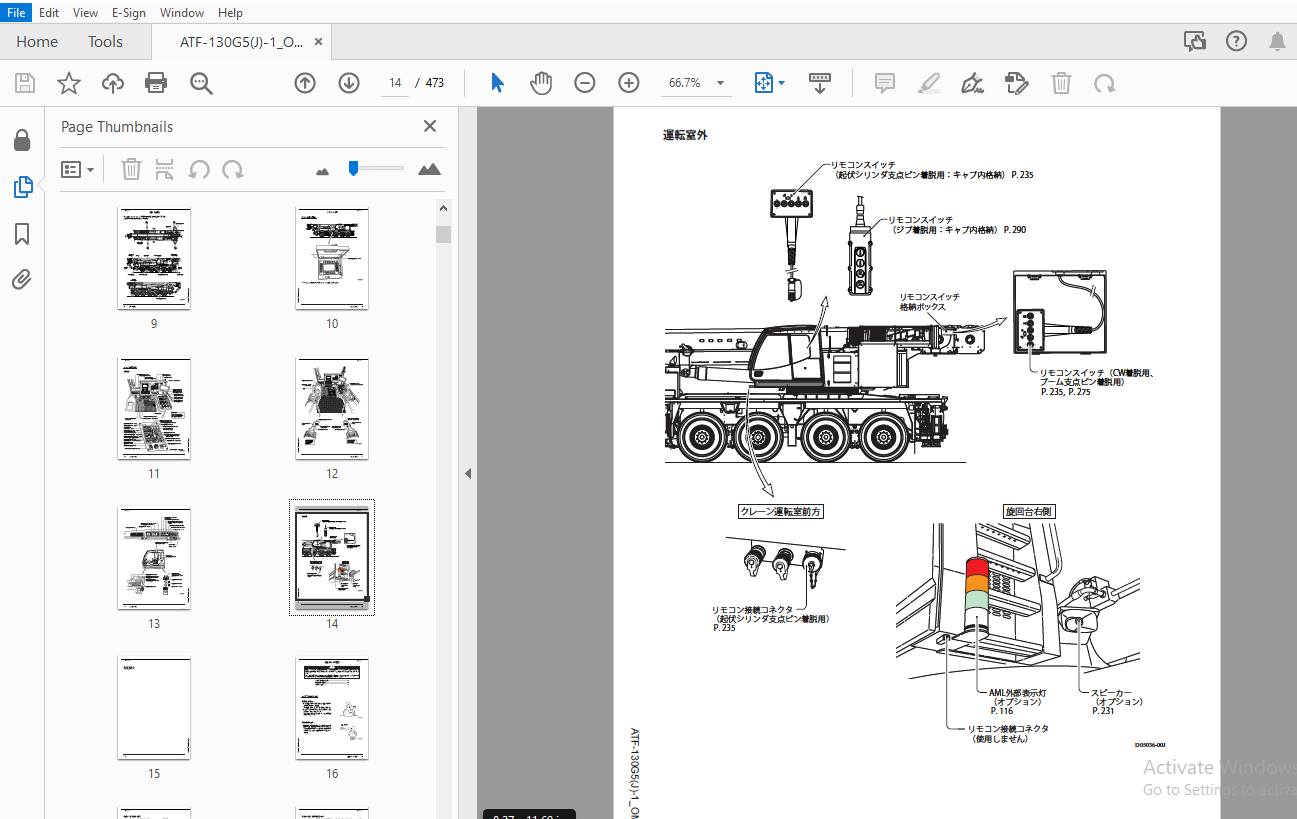Open the Window menu

click(x=182, y=13)
